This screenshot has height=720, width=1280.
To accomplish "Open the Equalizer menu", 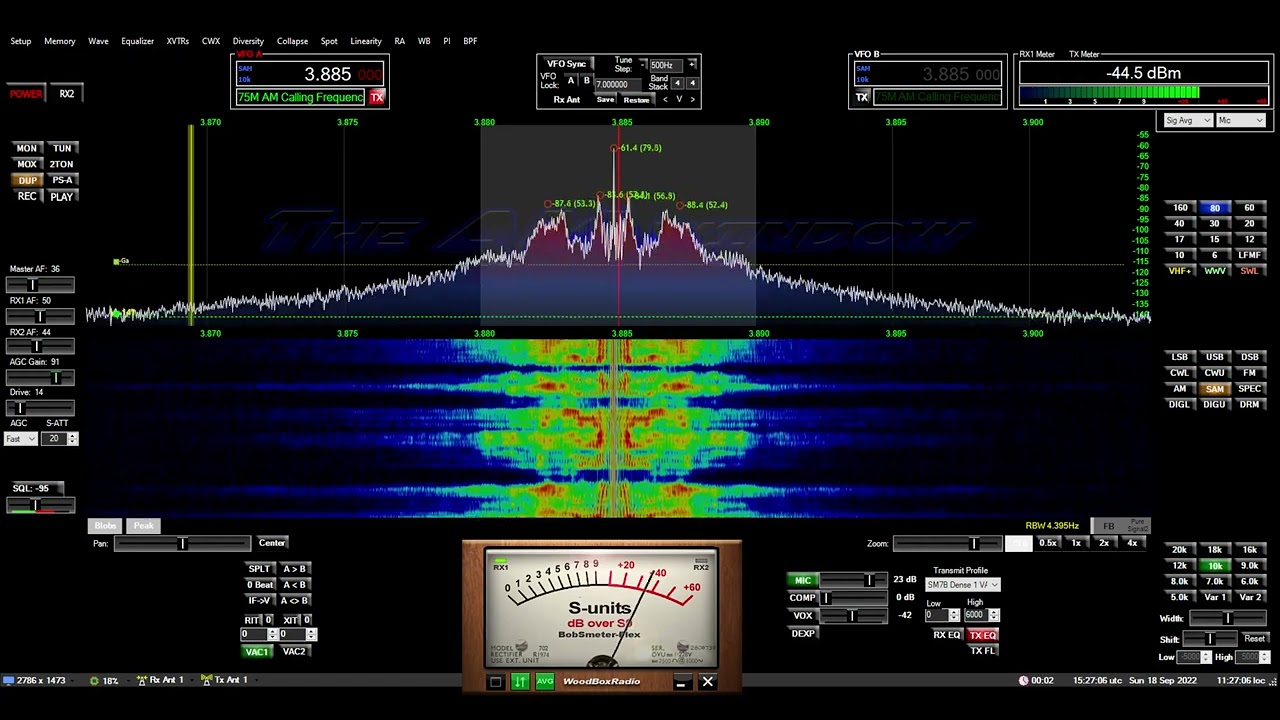I will pyautogui.click(x=137, y=41).
